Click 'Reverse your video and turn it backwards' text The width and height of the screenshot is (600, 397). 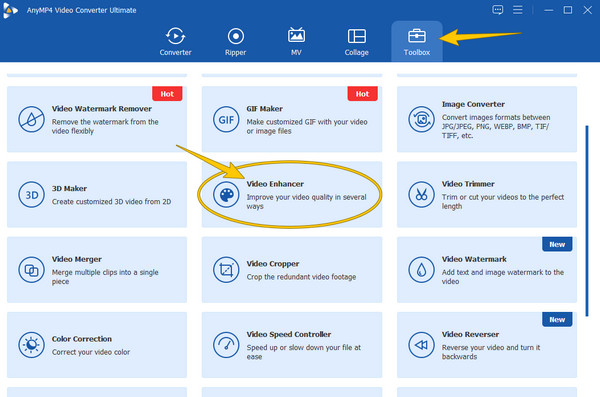[x=491, y=352]
